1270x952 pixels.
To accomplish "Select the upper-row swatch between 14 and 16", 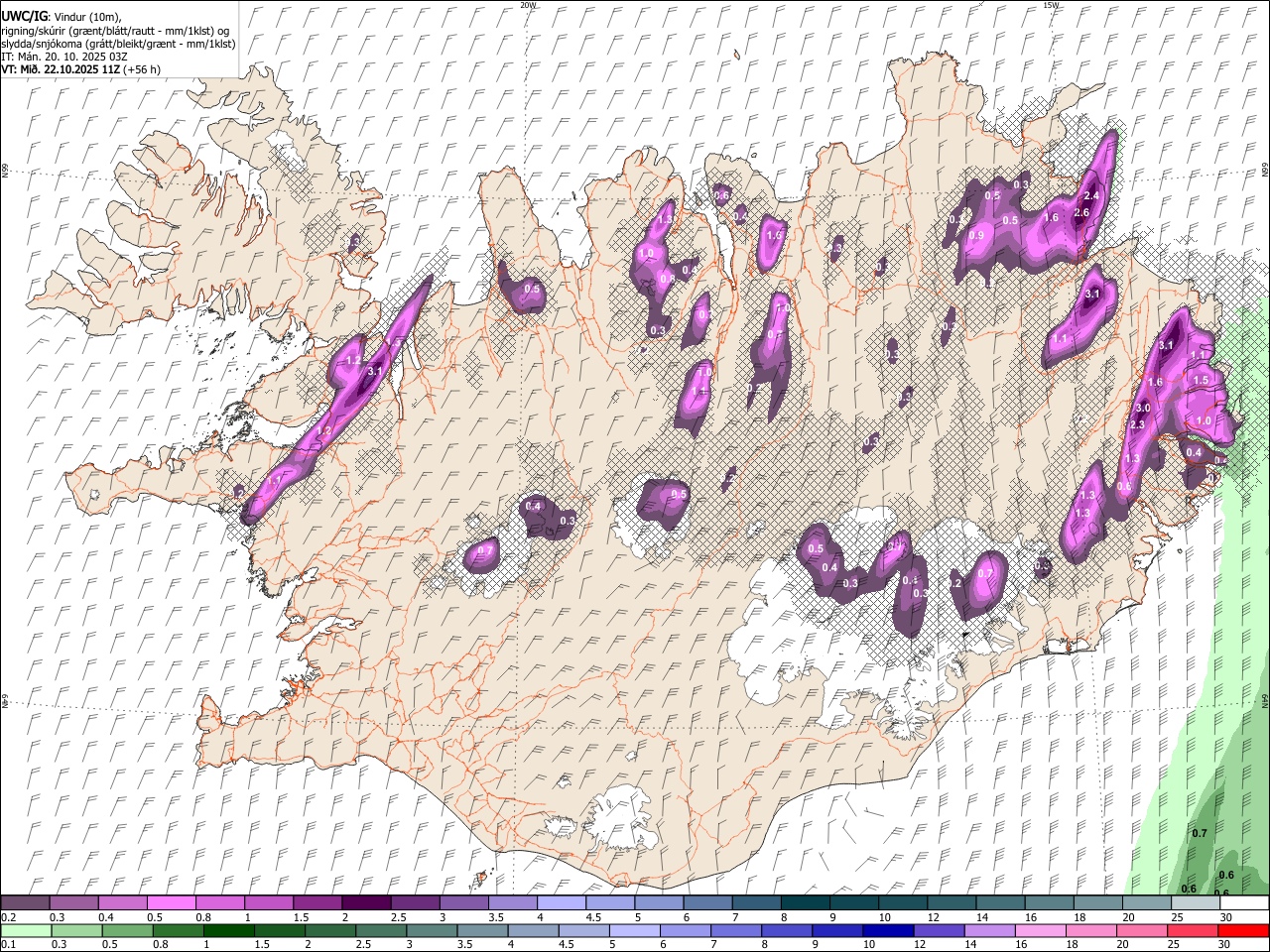I will 1000,903.
